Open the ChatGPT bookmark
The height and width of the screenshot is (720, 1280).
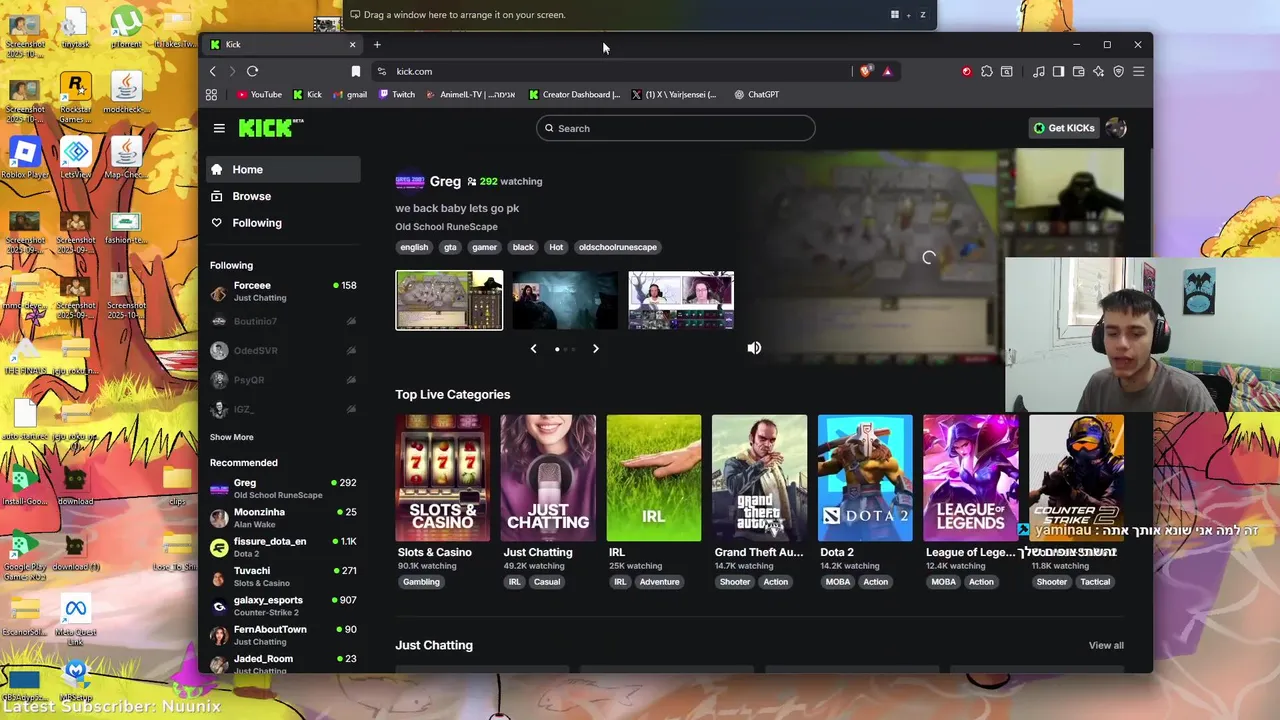tap(757, 94)
